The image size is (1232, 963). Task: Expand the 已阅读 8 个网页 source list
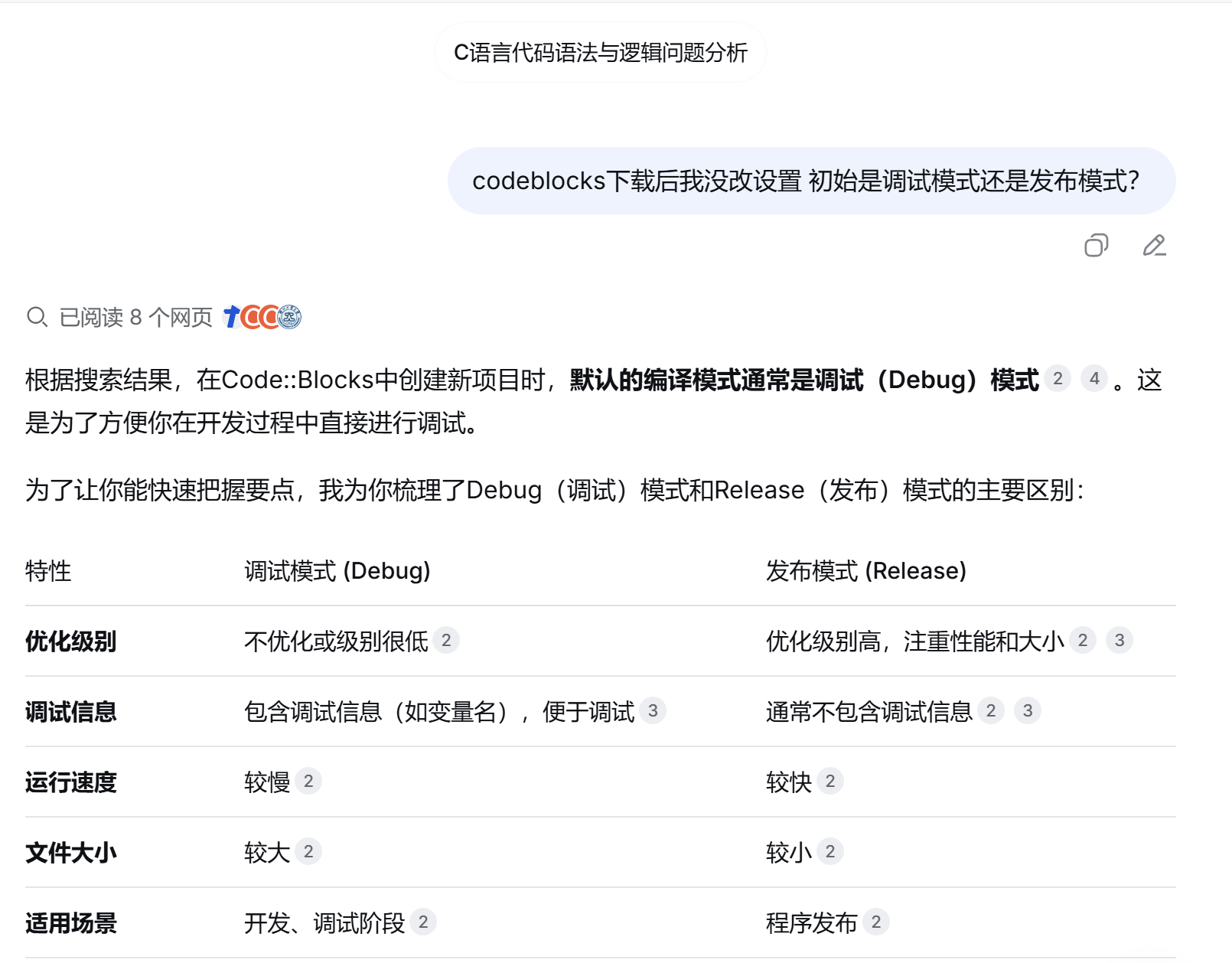pos(134,317)
